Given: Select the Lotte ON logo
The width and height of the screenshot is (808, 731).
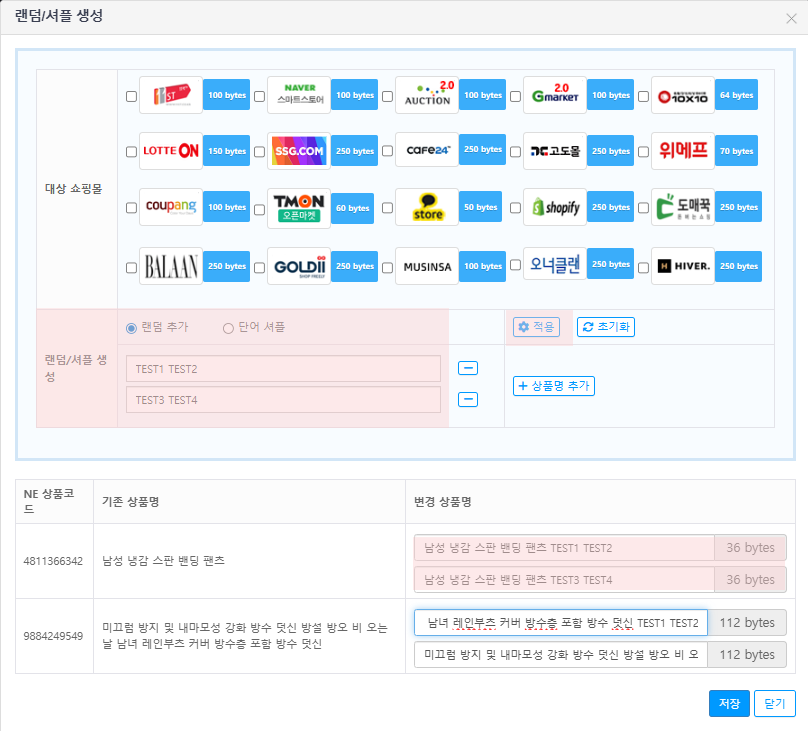Looking at the screenshot, I should (x=171, y=151).
